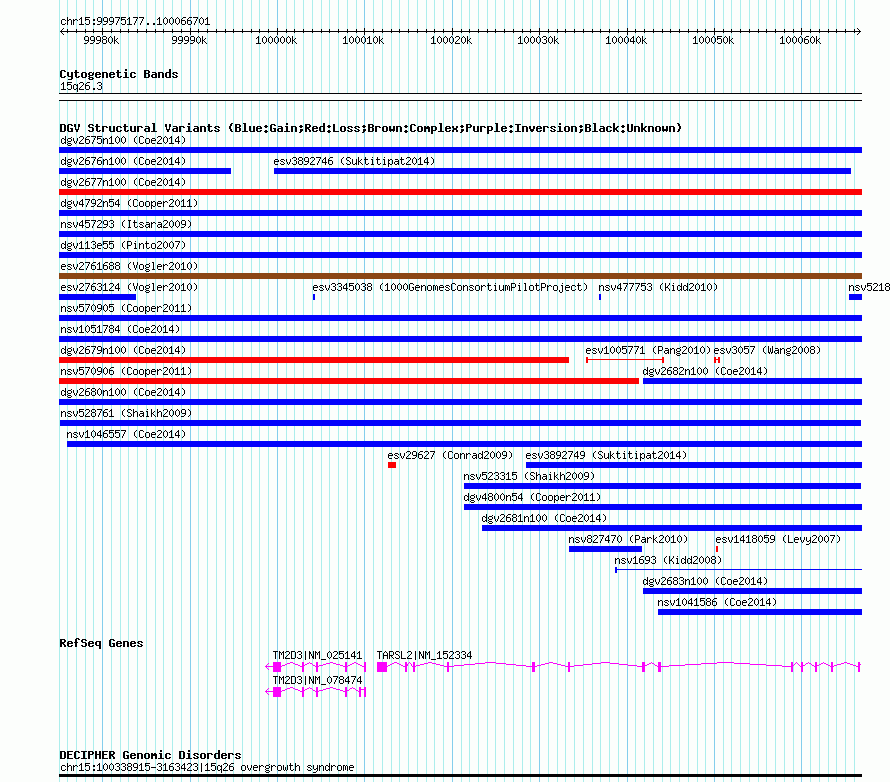This screenshot has height=782, width=890.
Task: Select esv29627 (Conrad2009) label
Action: click(x=450, y=455)
